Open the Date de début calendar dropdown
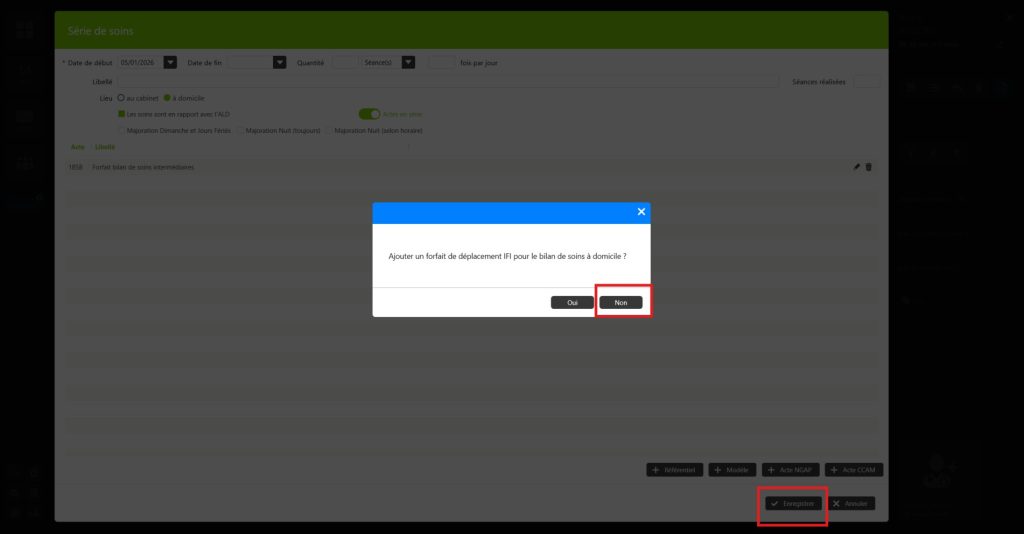This screenshot has width=1024, height=534. (170, 63)
